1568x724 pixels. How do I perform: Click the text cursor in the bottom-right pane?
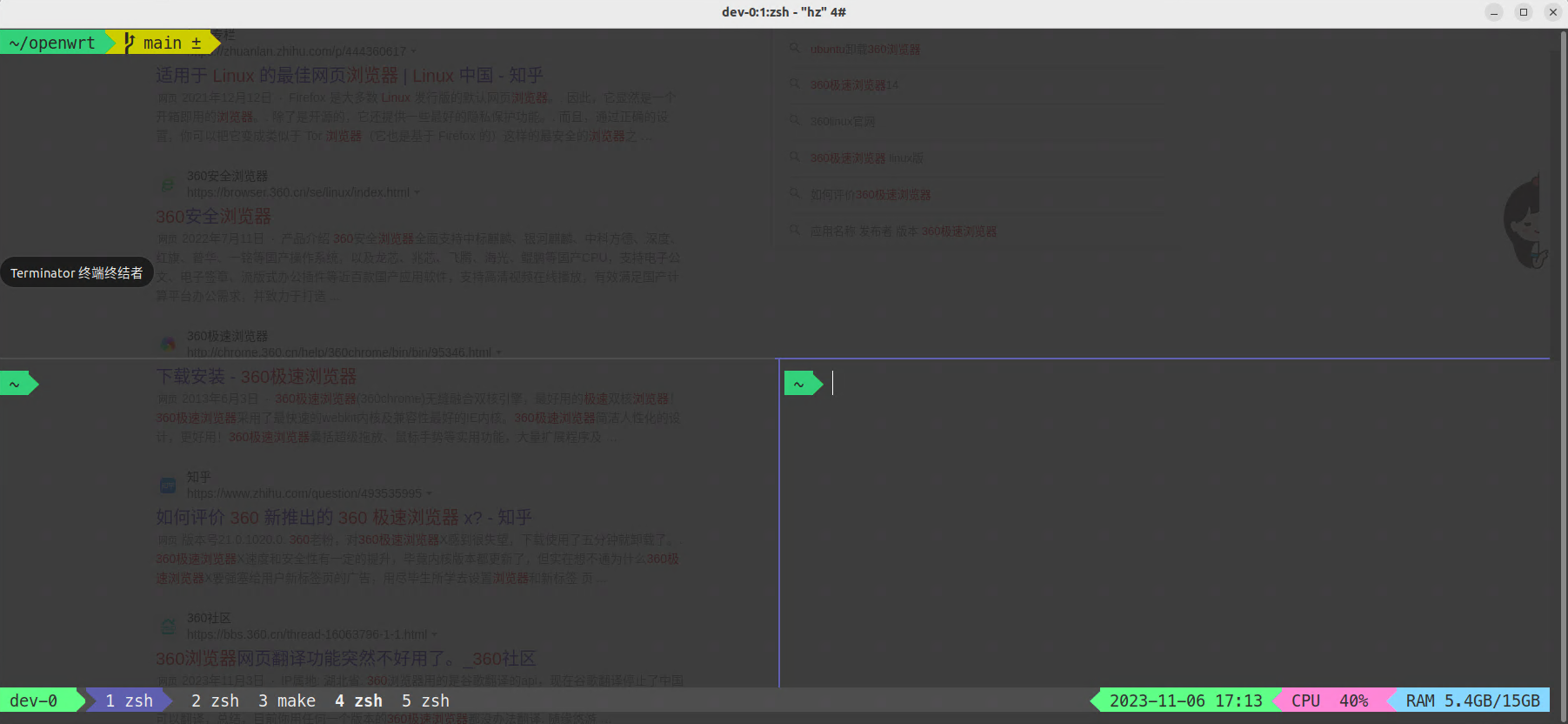832,383
